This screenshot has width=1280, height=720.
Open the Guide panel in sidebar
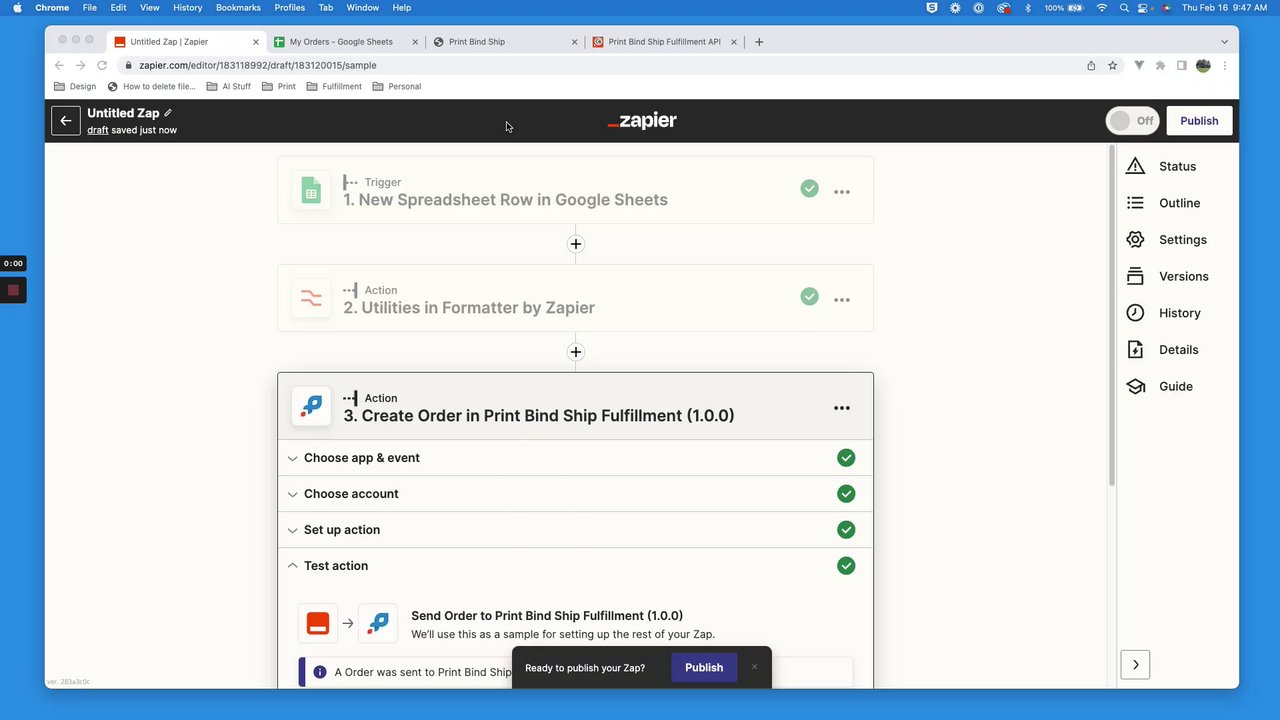(x=1160, y=386)
